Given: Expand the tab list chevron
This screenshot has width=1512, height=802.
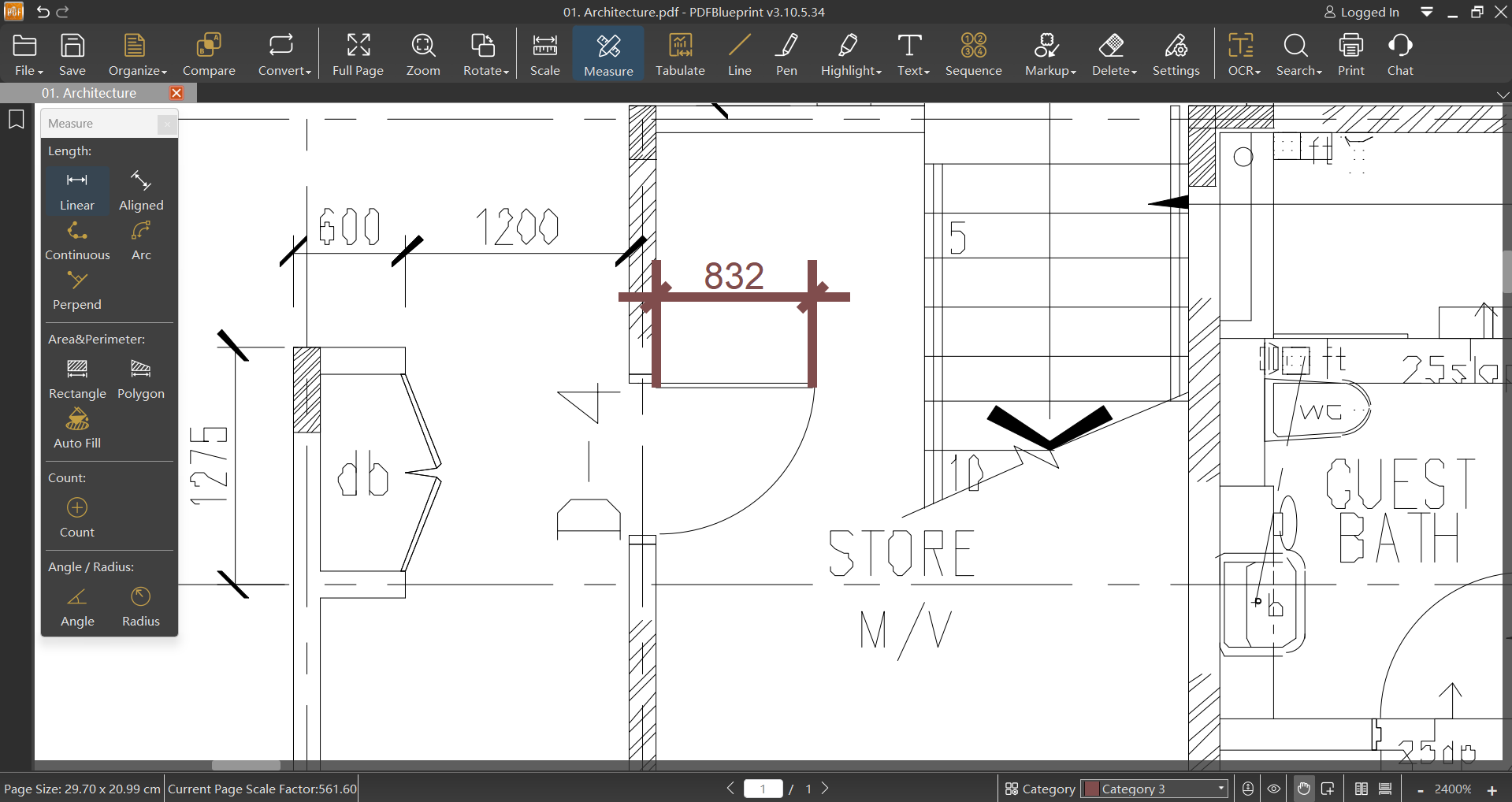Looking at the screenshot, I should (1503, 95).
